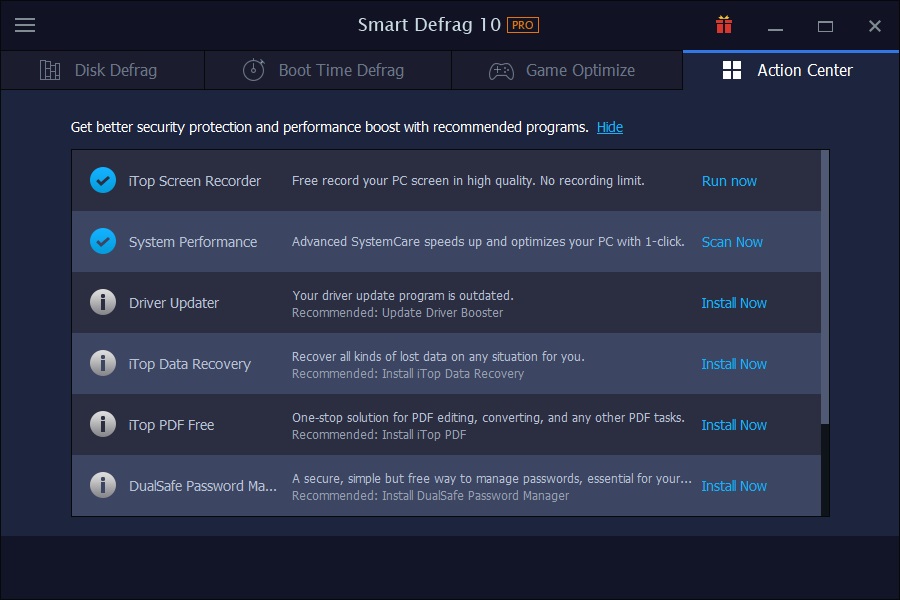Image resolution: width=900 pixels, height=600 pixels.
Task: Click the Game Optimize gamepad icon
Action: tap(501, 71)
